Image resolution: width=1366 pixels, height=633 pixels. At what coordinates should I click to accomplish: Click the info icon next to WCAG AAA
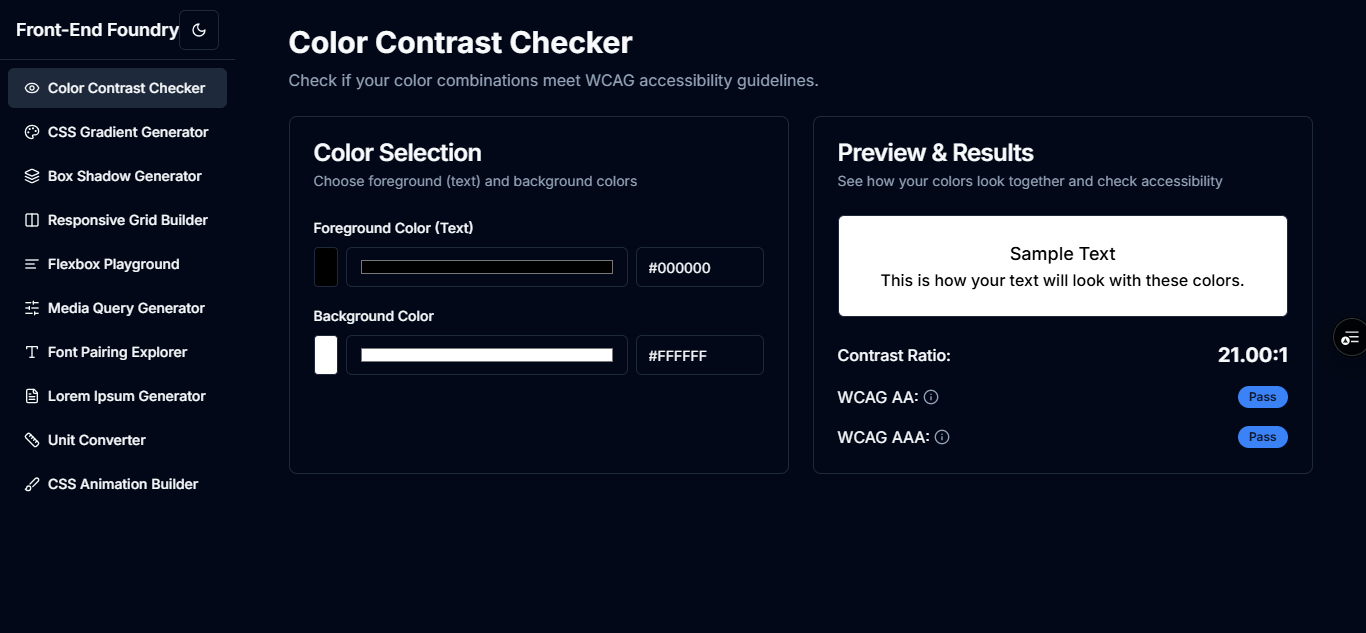click(941, 437)
